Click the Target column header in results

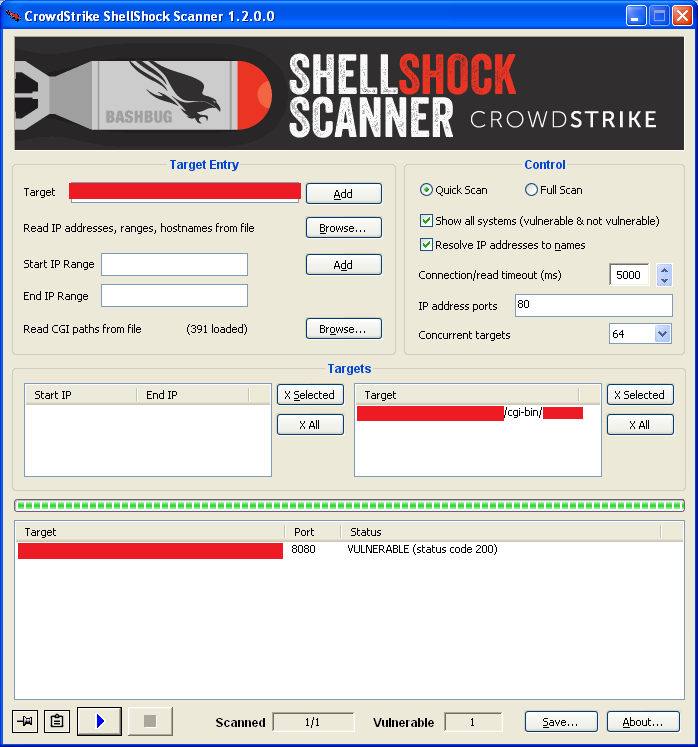coord(150,532)
